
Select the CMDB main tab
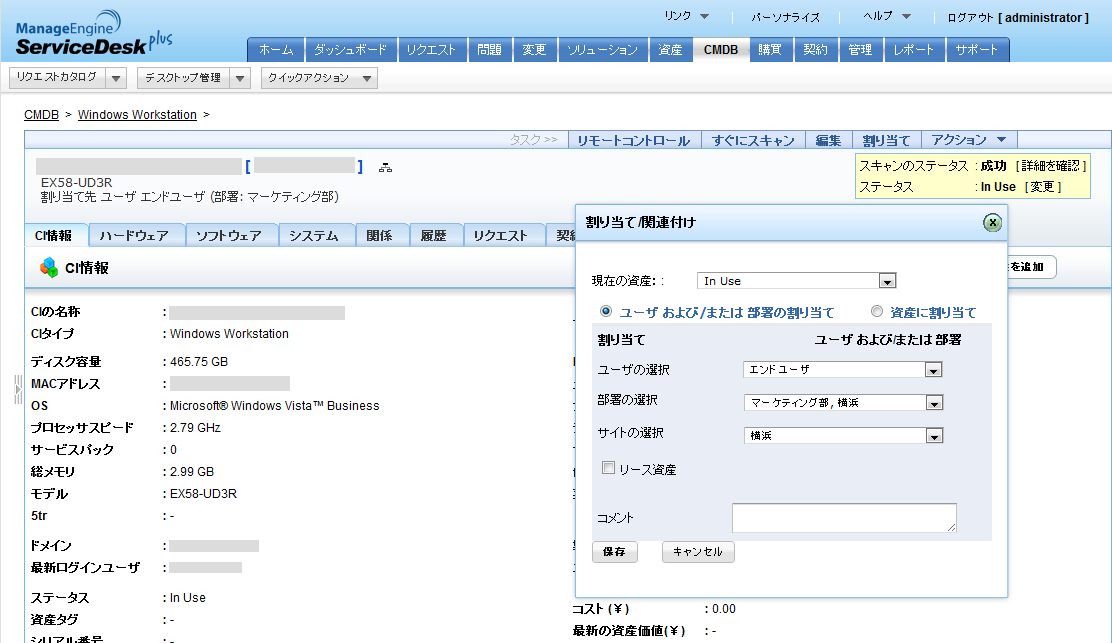tap(721, 50)
